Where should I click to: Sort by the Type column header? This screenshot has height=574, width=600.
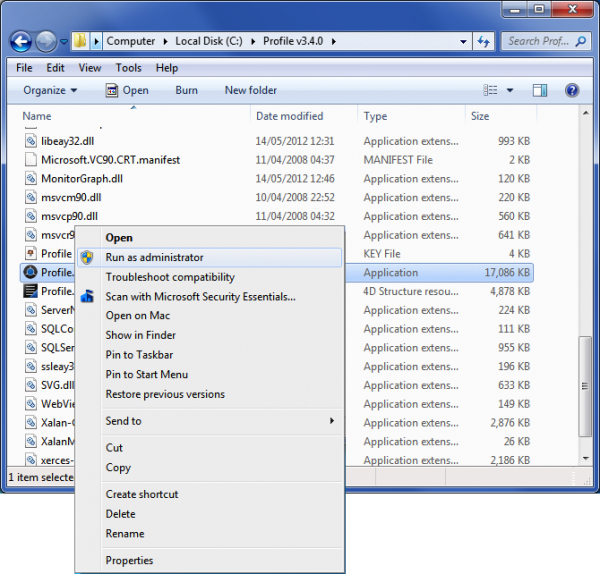(x=375, y=116)
